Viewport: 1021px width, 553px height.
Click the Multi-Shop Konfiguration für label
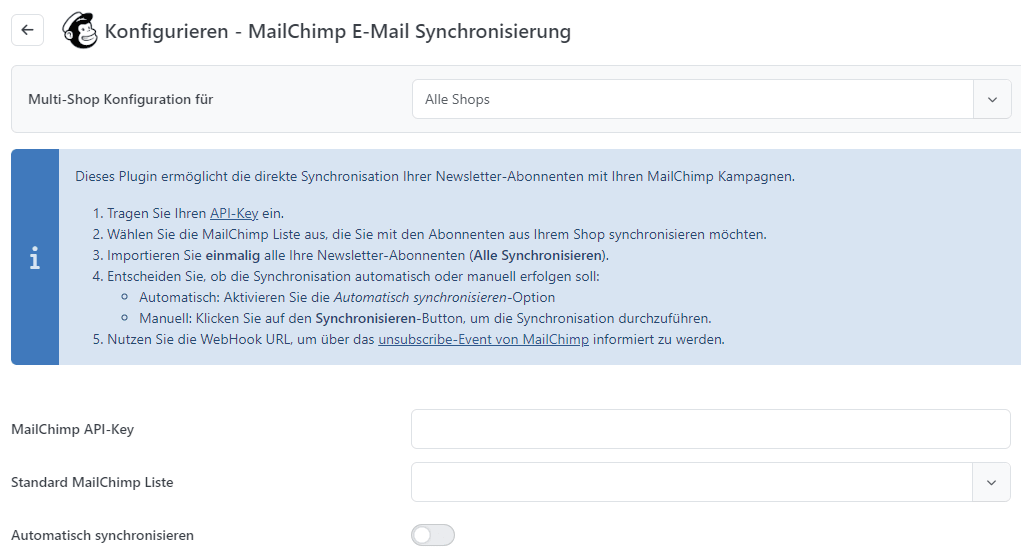point(120,100)
